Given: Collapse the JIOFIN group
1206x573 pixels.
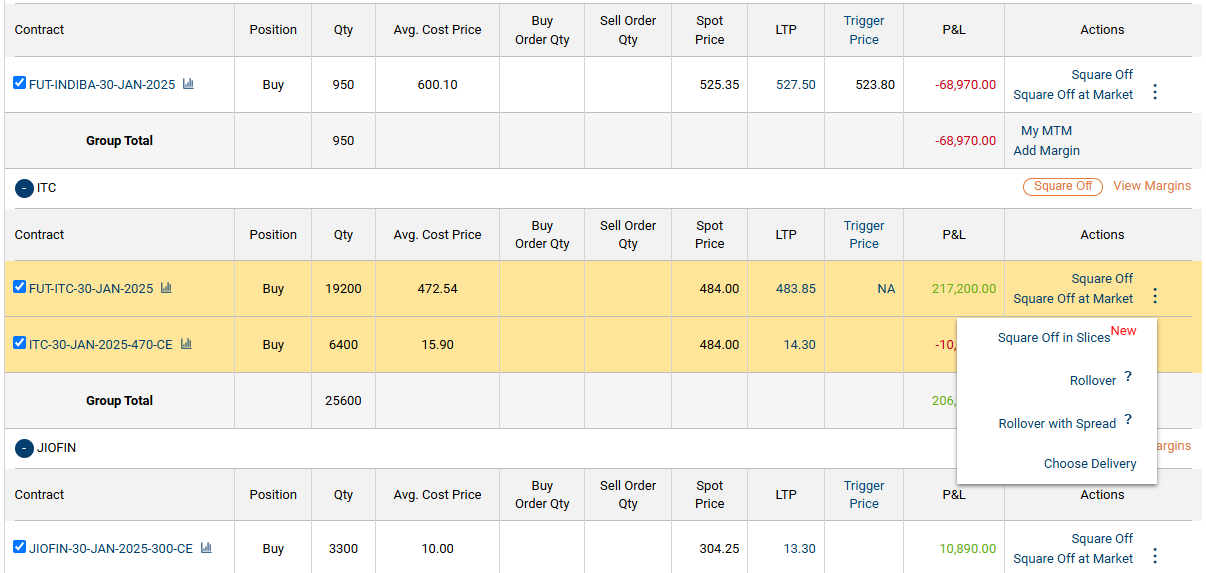Looking at the screenshot, I should pyautogui.click(x=24, y=448).
